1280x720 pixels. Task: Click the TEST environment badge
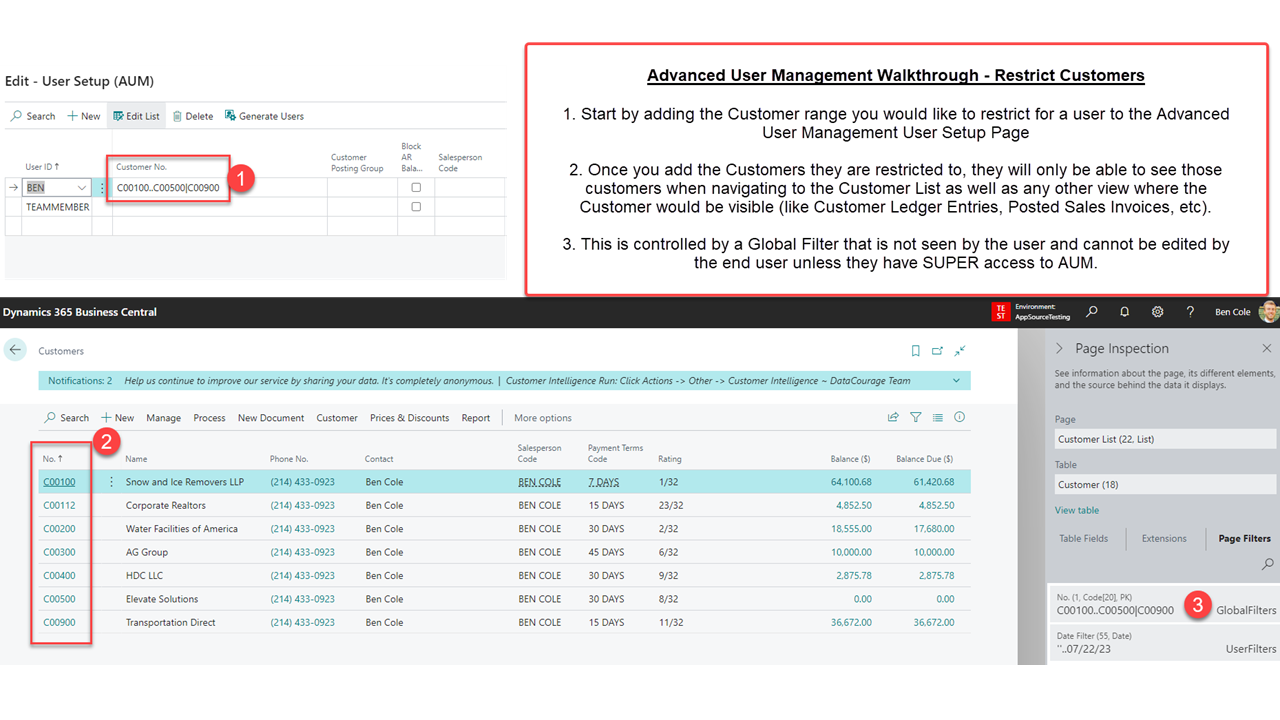point(1000,312)
